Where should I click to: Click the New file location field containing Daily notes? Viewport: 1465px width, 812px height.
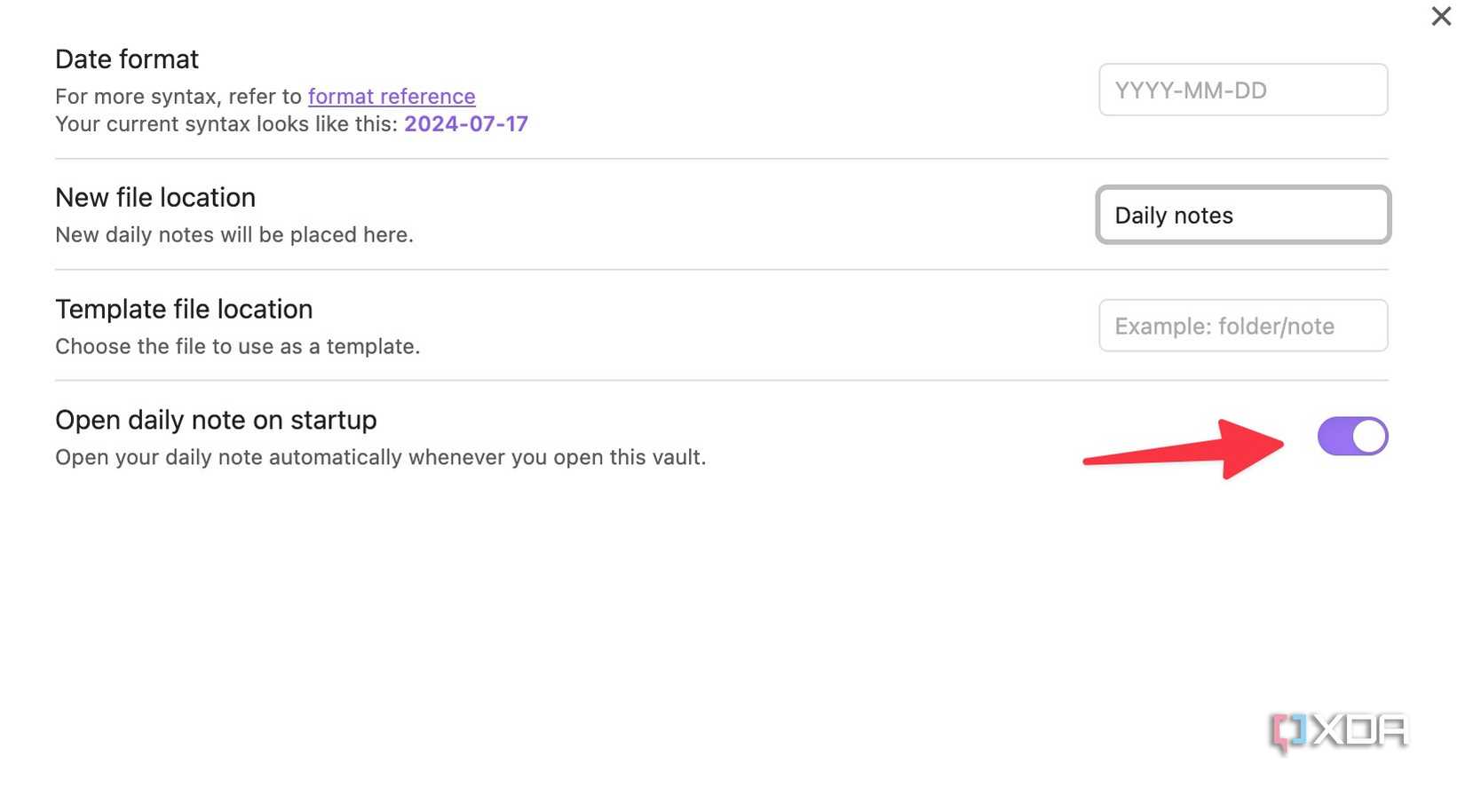point(1243,215)
